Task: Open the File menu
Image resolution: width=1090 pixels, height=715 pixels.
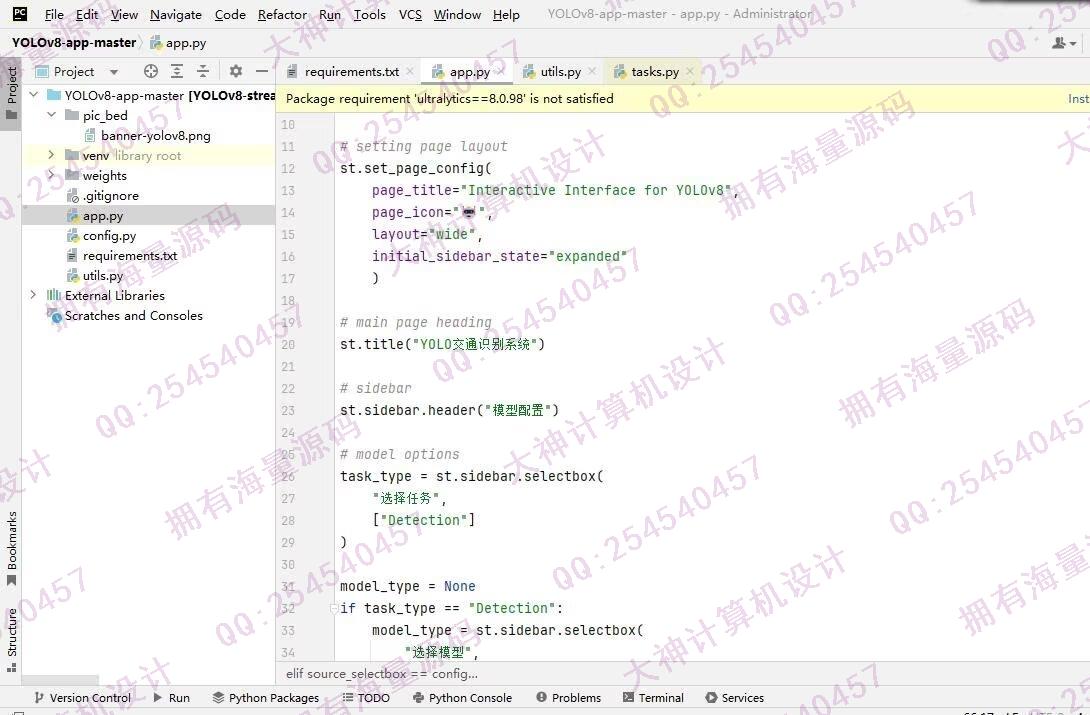Action: coord(54,15)
